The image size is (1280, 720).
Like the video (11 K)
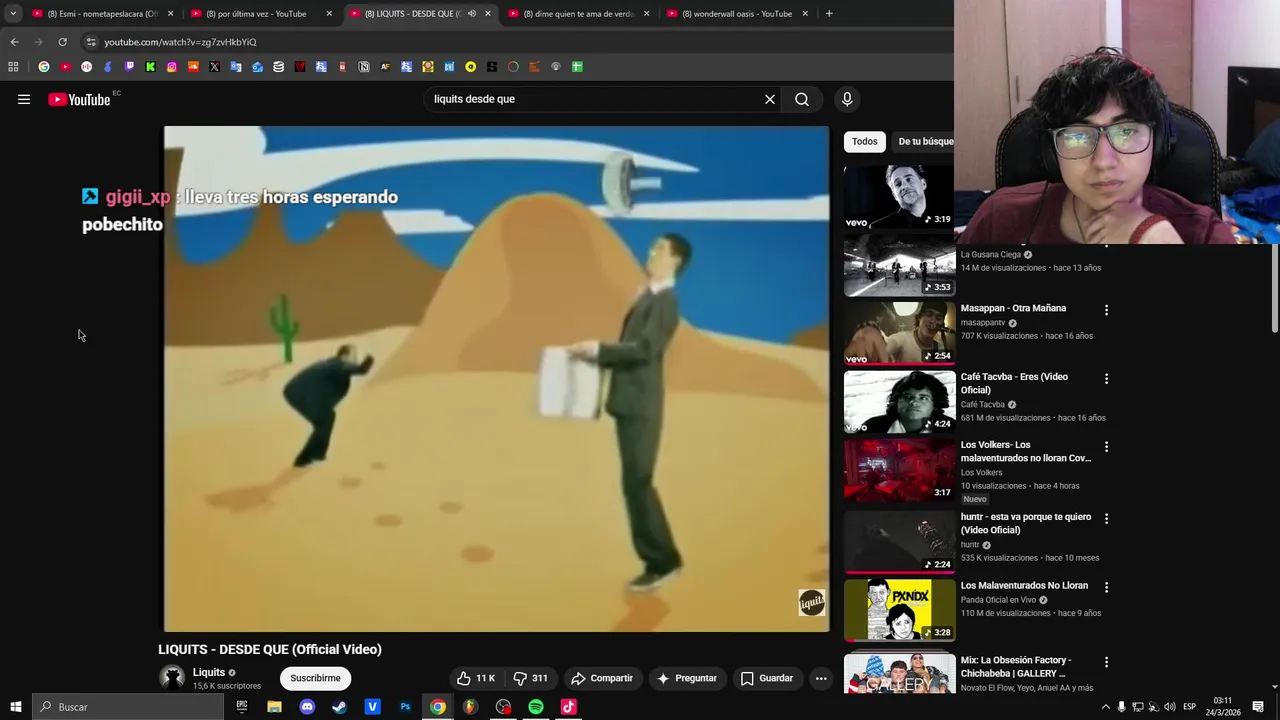click(476, 678)
